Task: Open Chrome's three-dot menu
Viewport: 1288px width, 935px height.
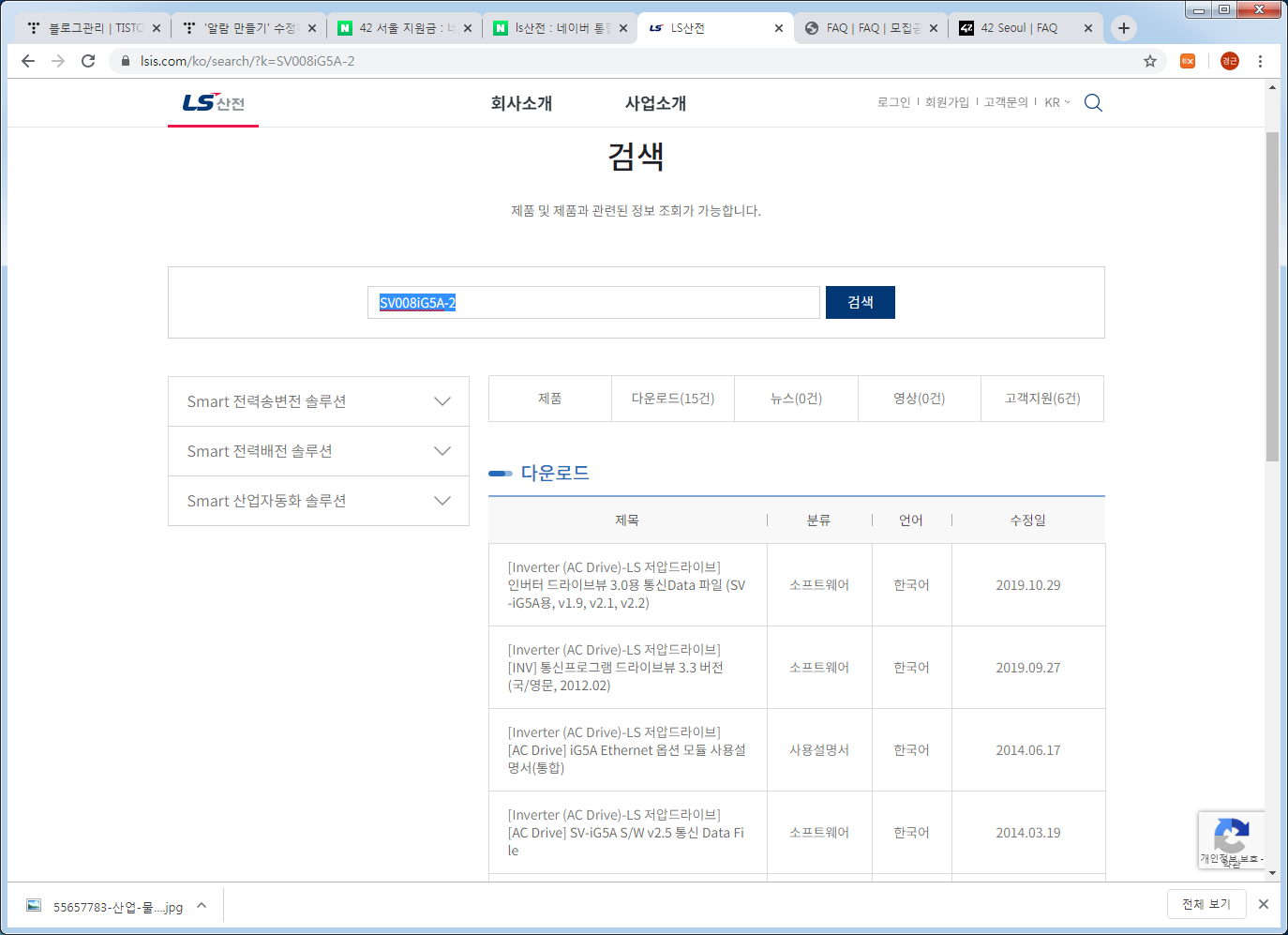Action: [1260, 61]
